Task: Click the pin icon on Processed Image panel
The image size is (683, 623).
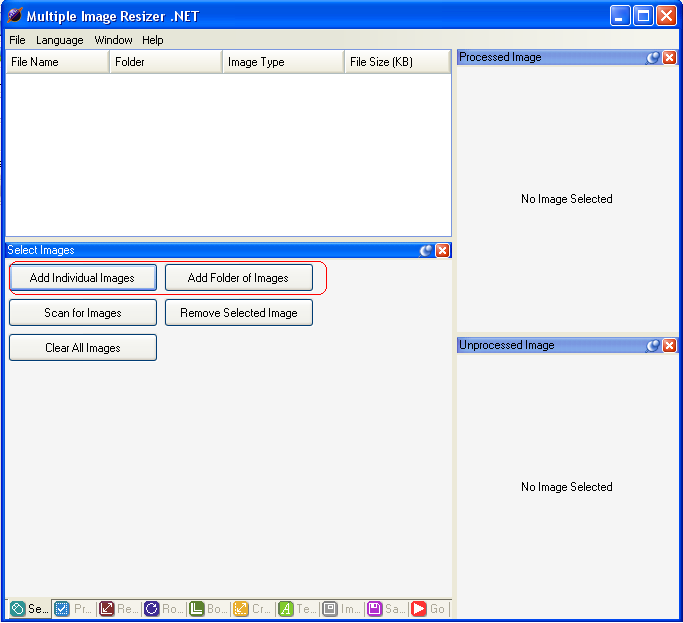Action: [653, 58]
